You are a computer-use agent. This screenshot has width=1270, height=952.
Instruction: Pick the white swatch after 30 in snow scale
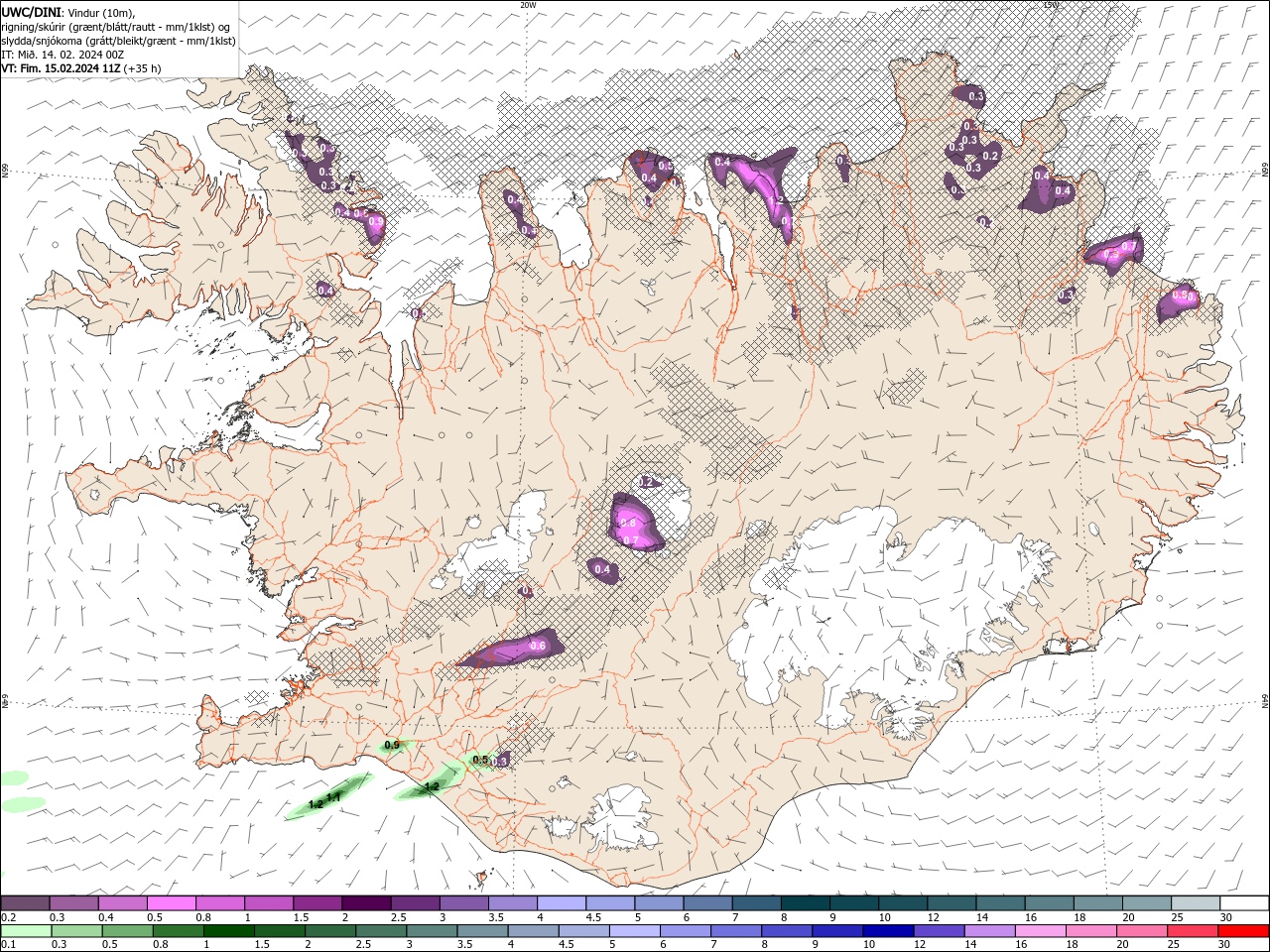[1243, 903]
